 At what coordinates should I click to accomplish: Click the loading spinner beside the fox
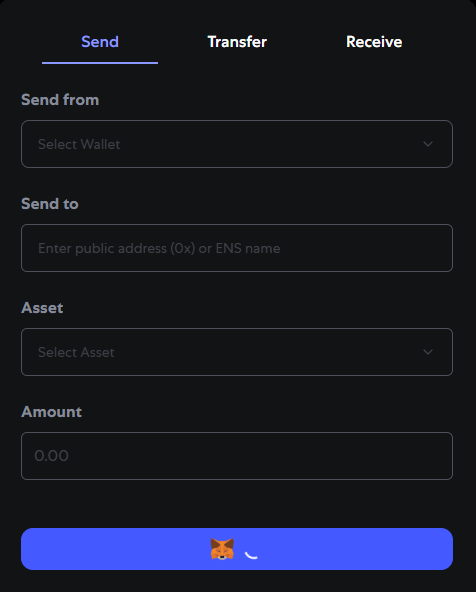[251, 554]
